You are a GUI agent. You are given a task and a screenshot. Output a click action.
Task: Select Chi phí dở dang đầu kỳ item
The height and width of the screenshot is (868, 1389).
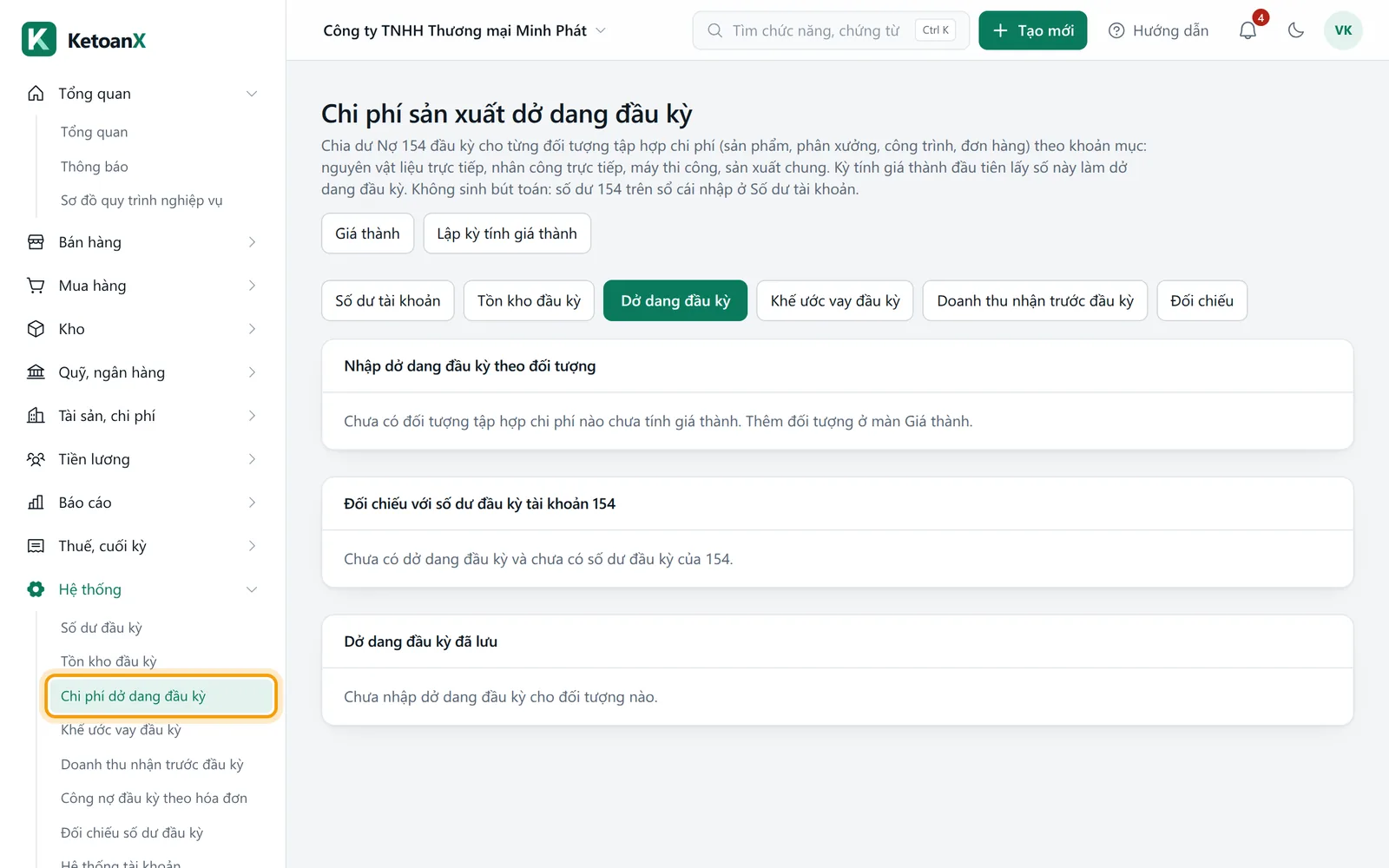[161, 696]
